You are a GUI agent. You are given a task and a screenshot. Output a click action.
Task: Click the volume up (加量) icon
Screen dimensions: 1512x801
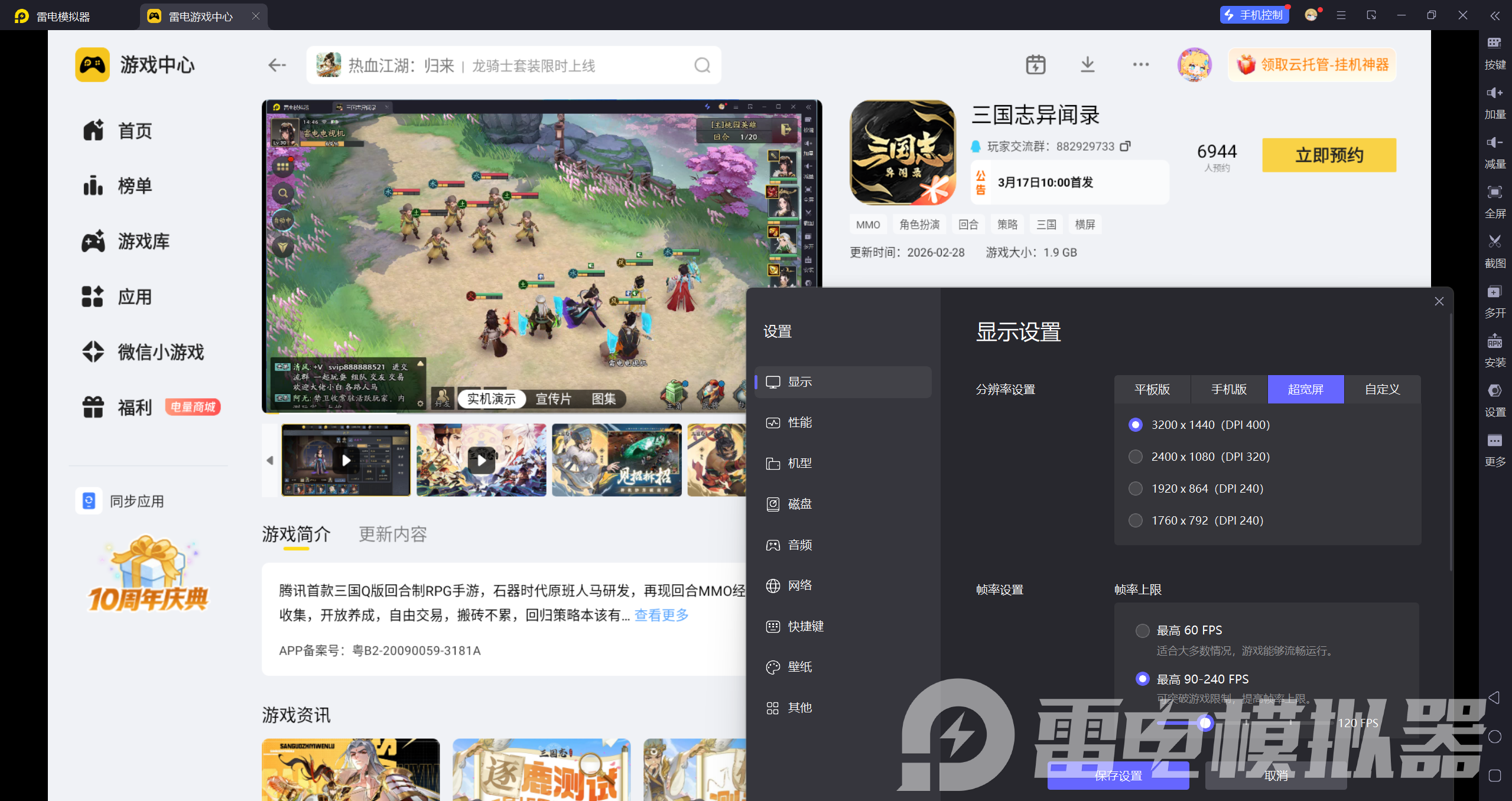point(1494,93)
